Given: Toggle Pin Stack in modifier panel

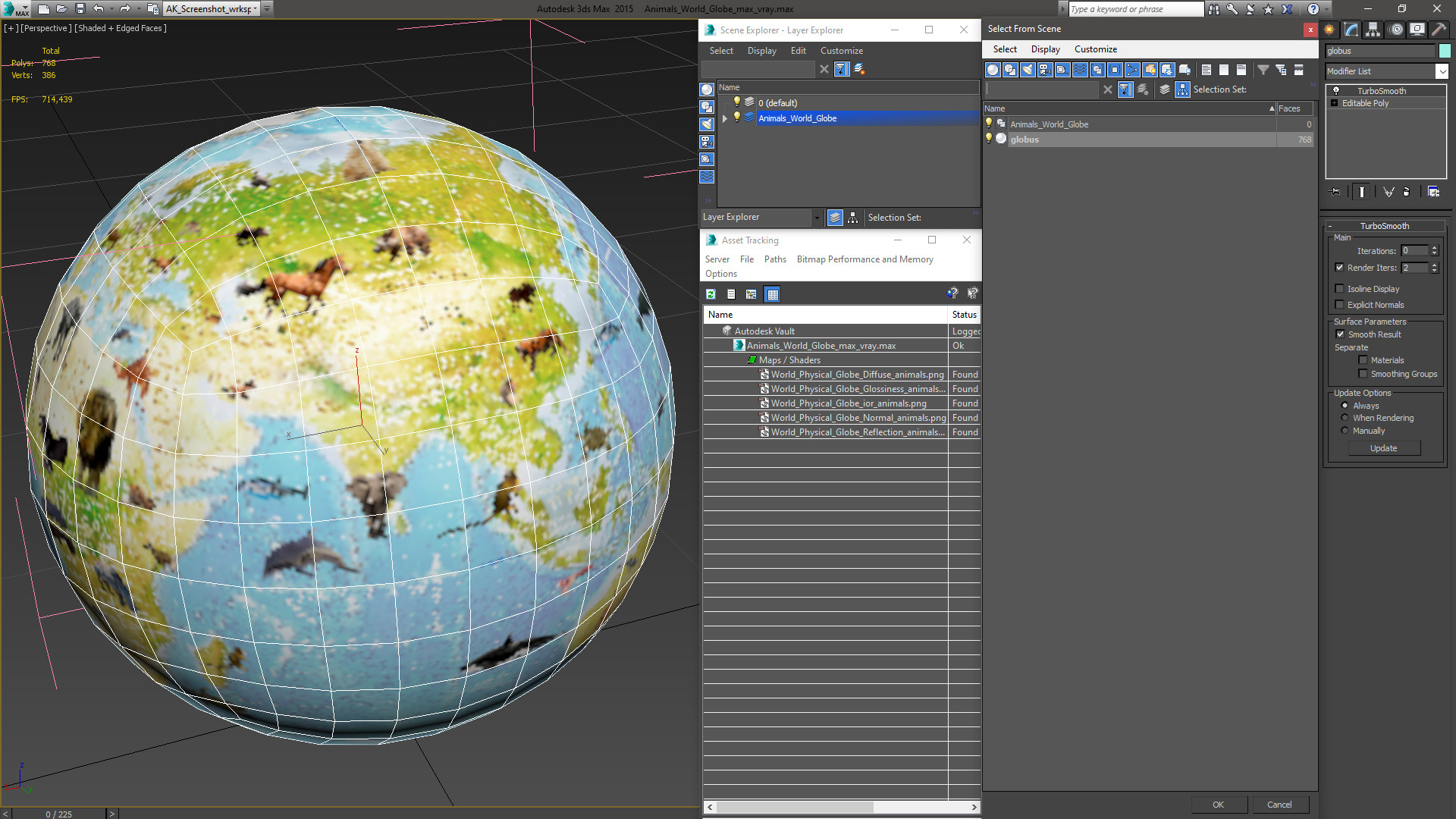Looking at the screenshot, I should pyautogui.click(x=1335, y=192).
